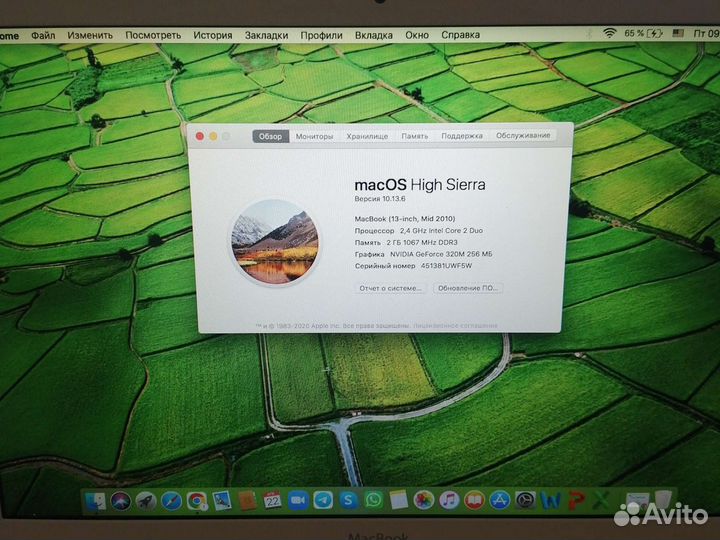Launch Excel from the dock

pos(601,501)
